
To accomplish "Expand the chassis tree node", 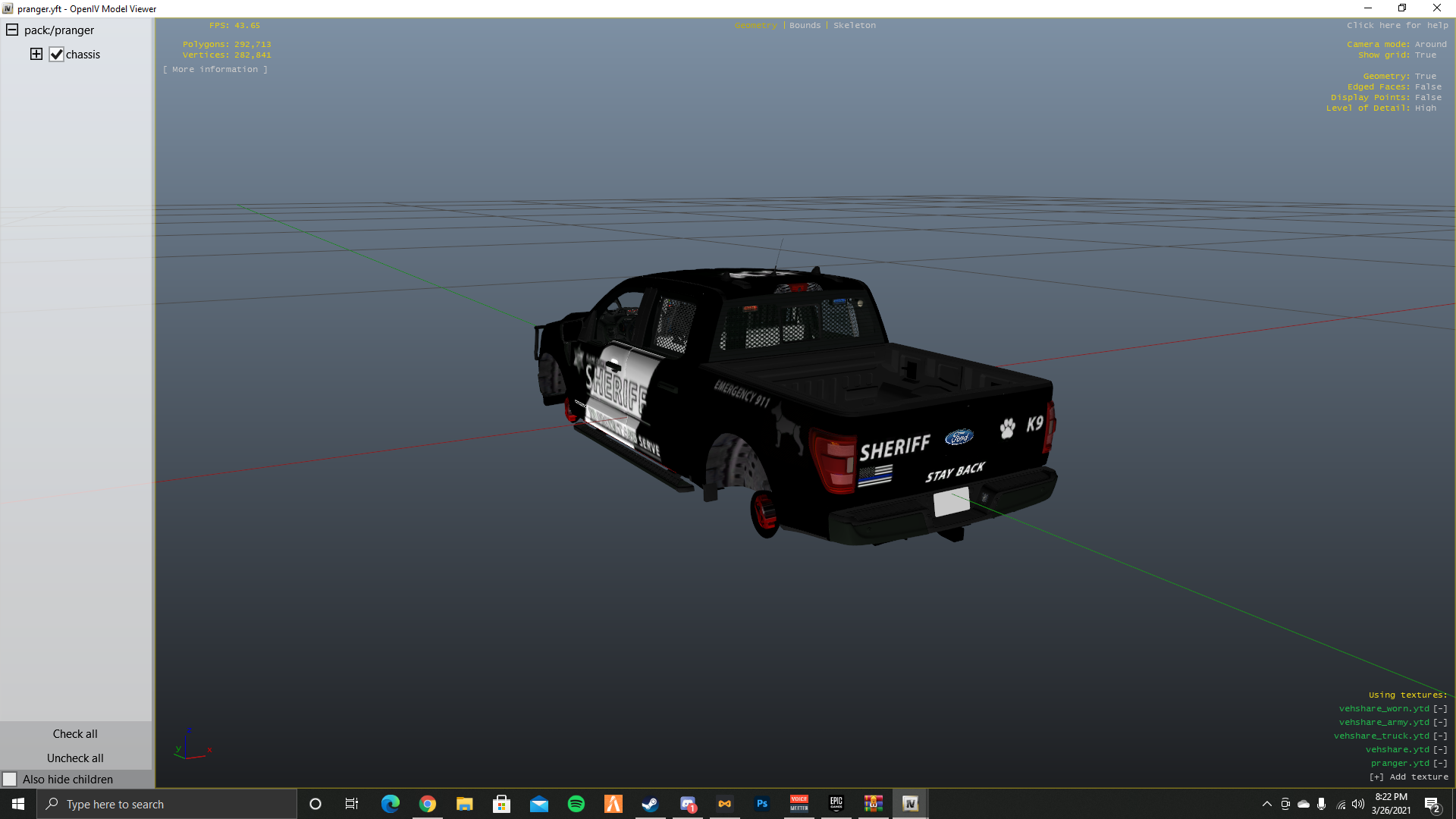I will point(36,54).
